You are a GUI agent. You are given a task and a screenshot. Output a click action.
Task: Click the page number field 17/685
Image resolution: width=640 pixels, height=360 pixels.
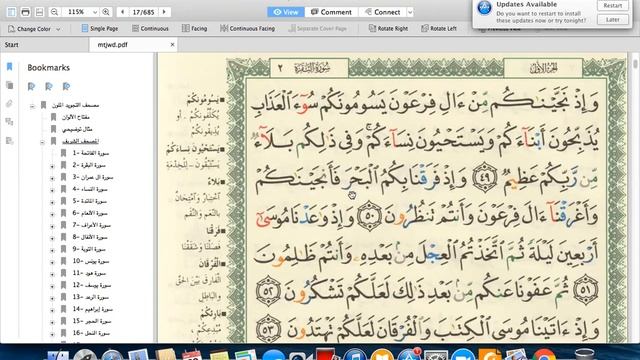pos(143,12)
